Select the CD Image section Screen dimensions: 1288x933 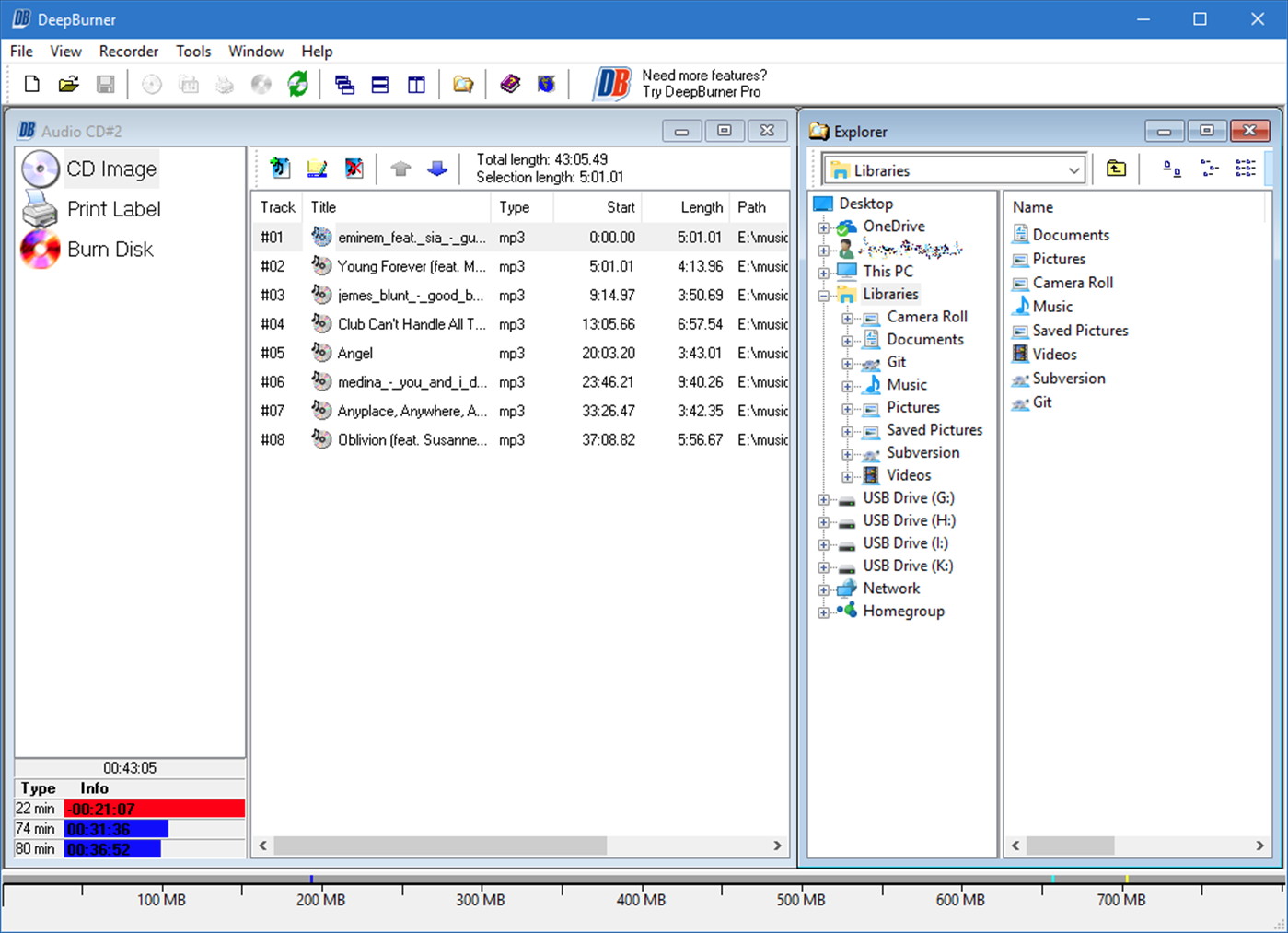89,169
